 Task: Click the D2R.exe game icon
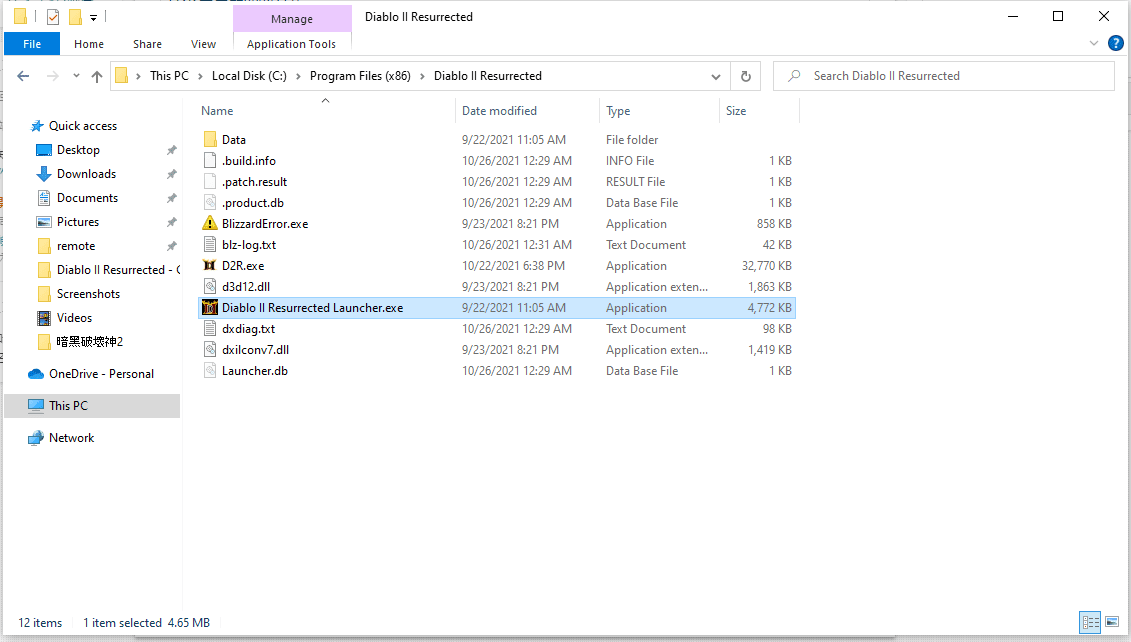(x=210, y=265)
